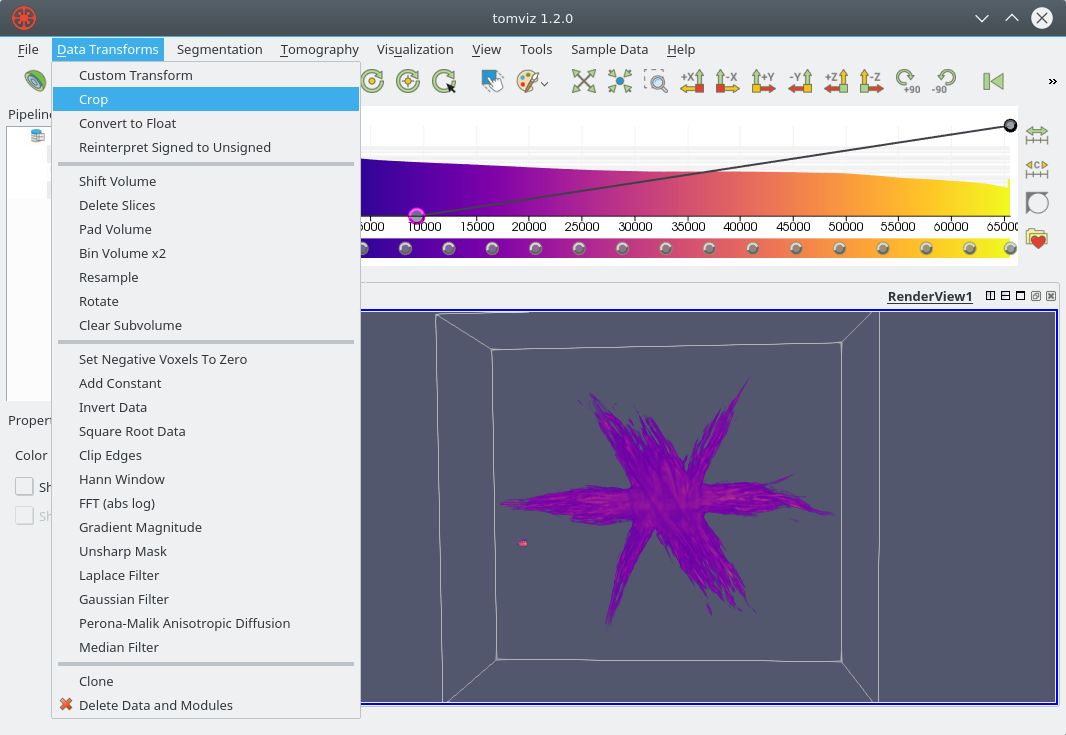Toggle the disabled second checkbox under Color
The image size is (1066, 735).
click(x=24, y=515)
